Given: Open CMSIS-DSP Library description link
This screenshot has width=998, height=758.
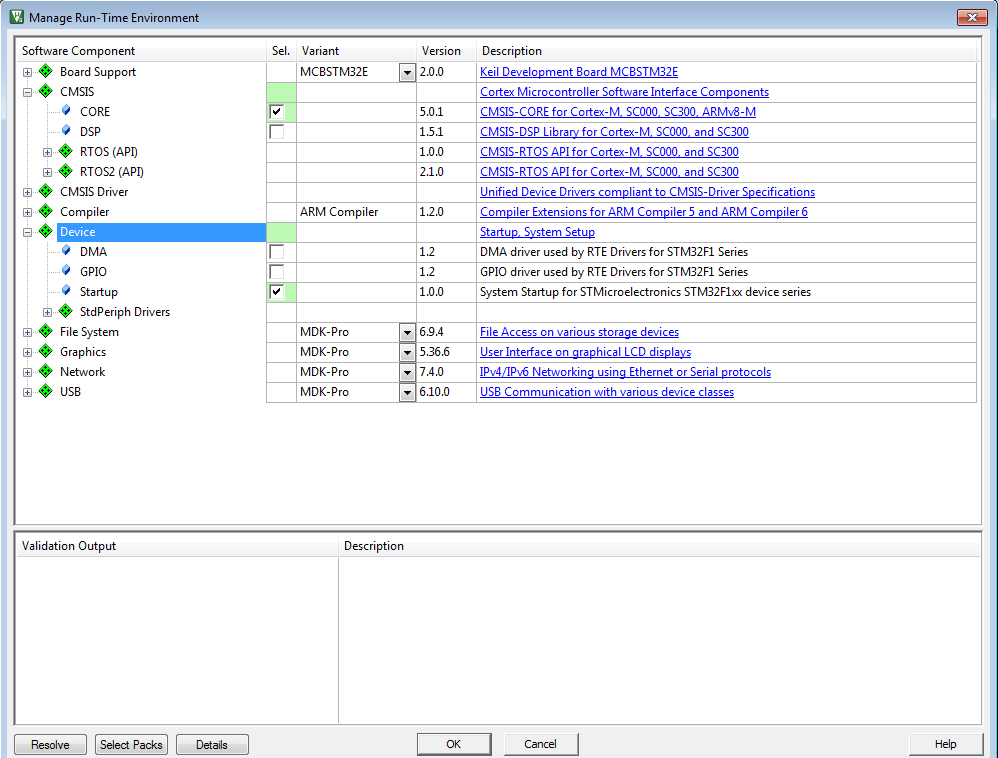Looking at the screenshot, I should tap(614, 132).
